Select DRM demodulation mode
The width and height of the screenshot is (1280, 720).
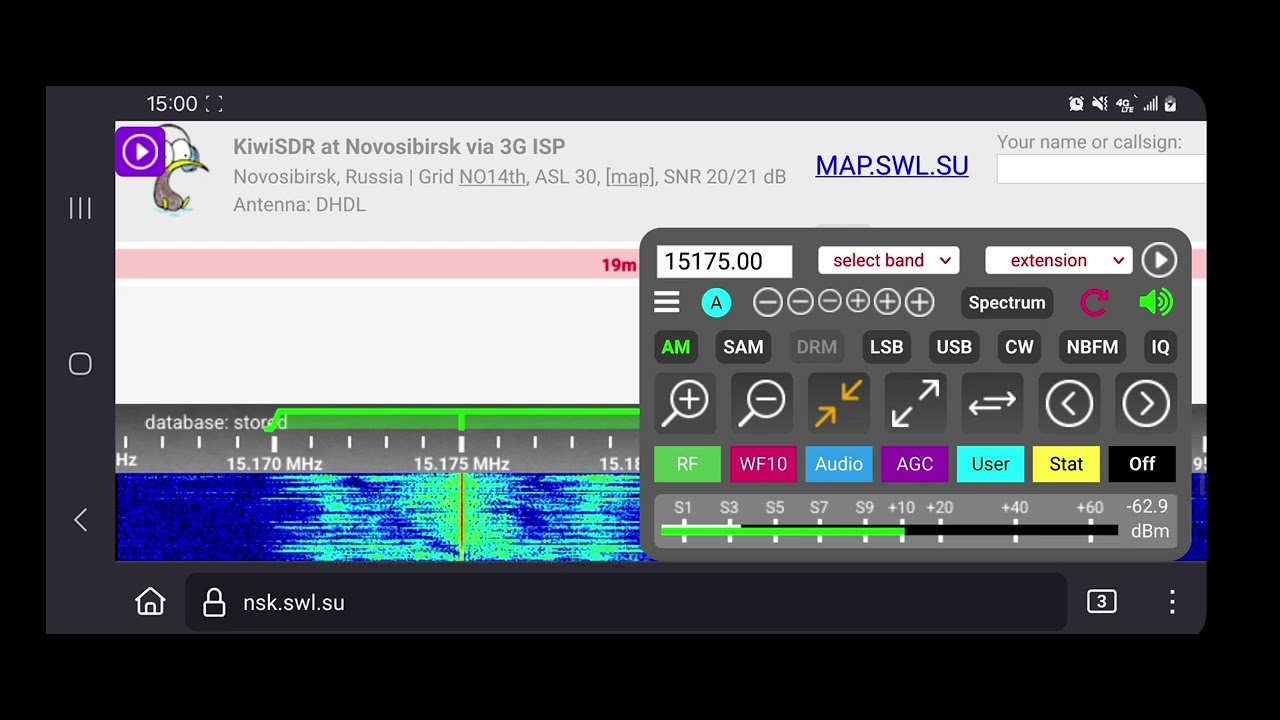coord(817,347)
